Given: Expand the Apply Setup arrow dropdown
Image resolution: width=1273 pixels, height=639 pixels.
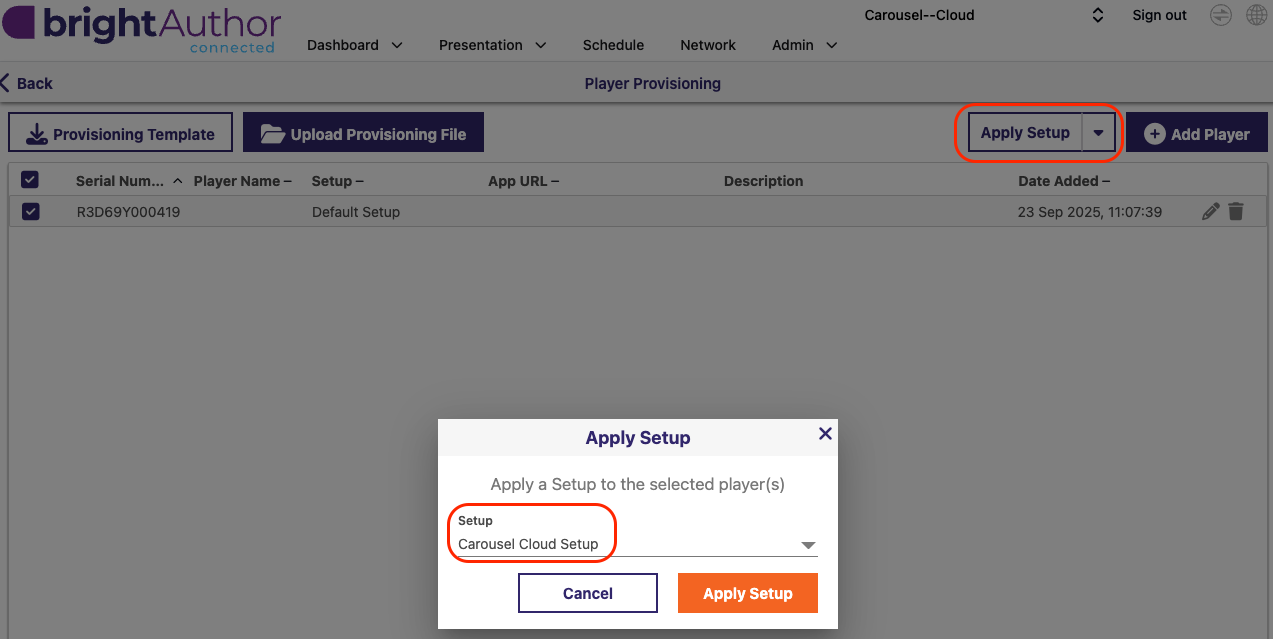Looking at the screenshot, I should pyautogui.click(x=1098, y=133).
